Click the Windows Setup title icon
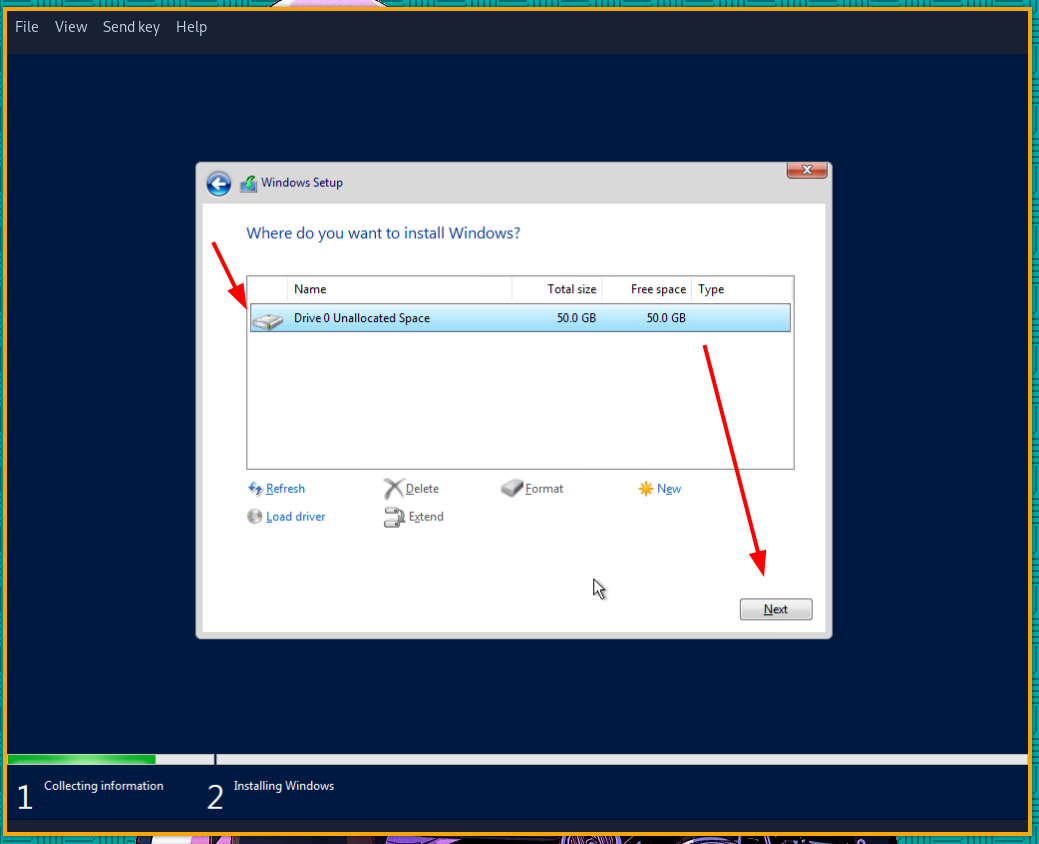Viewport: 1039px width, 844px height. point(248,184)
